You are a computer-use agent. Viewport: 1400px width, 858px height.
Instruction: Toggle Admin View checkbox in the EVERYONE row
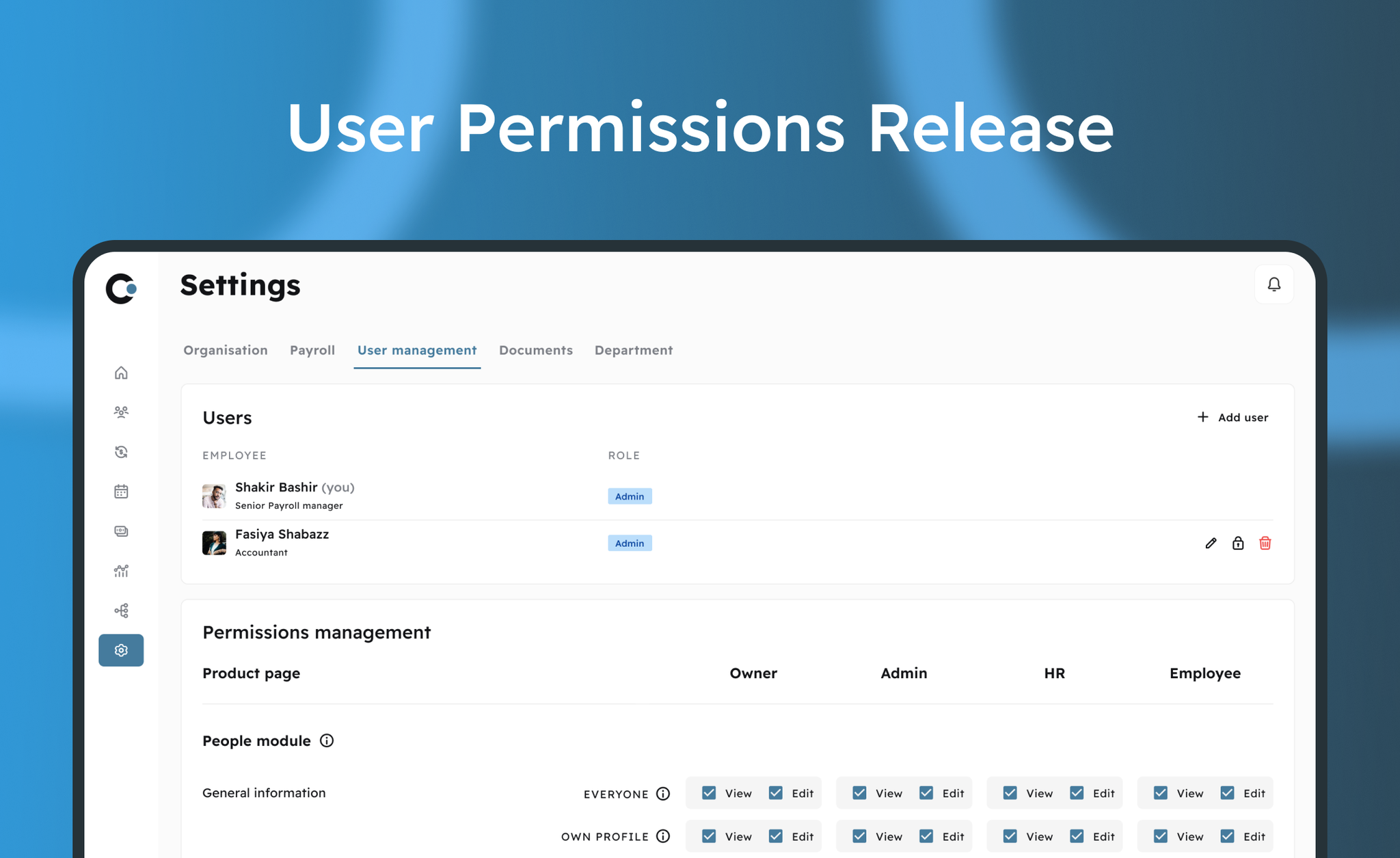pos(859,793)
